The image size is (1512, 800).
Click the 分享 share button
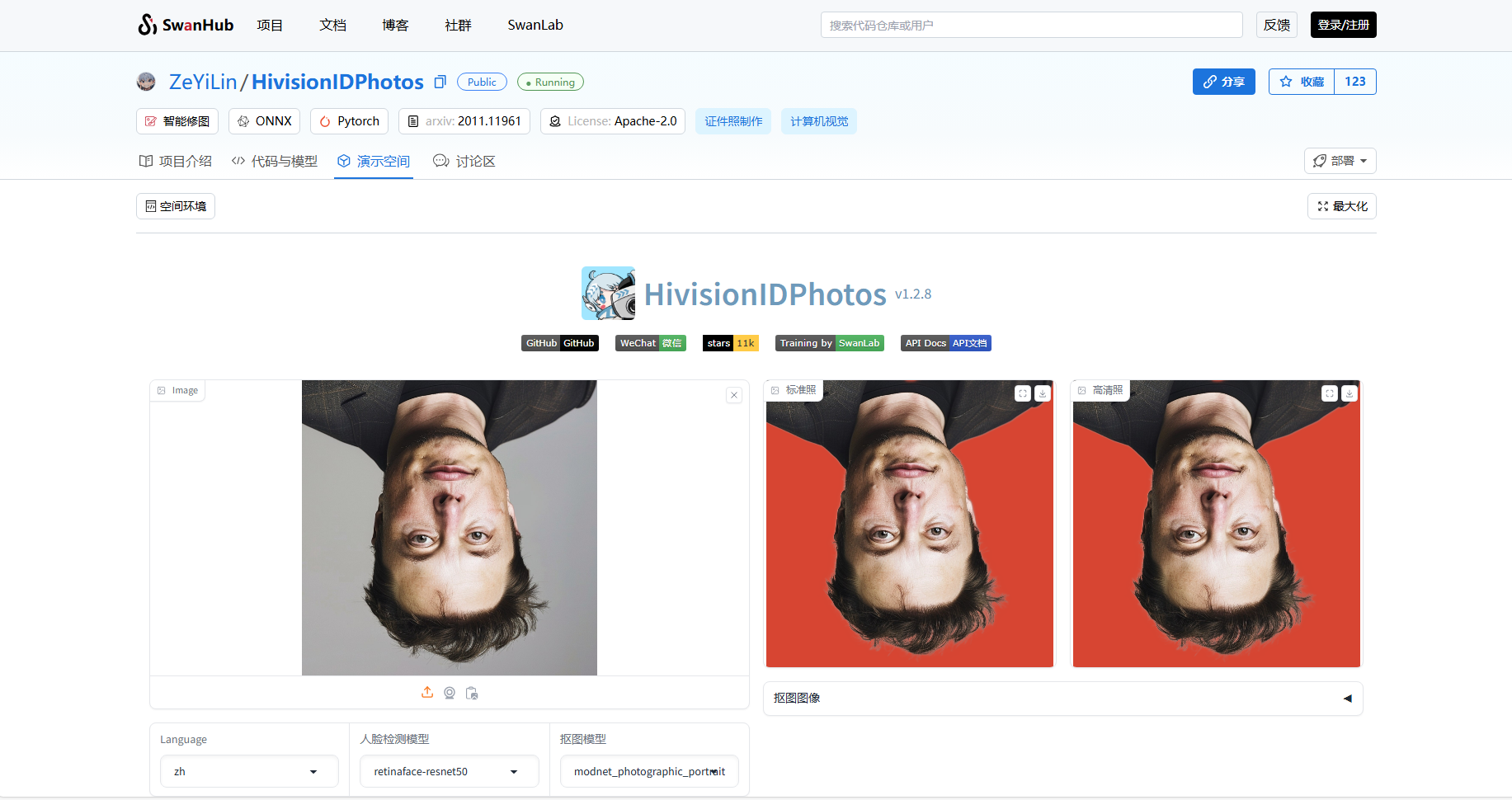point(1223,82)
